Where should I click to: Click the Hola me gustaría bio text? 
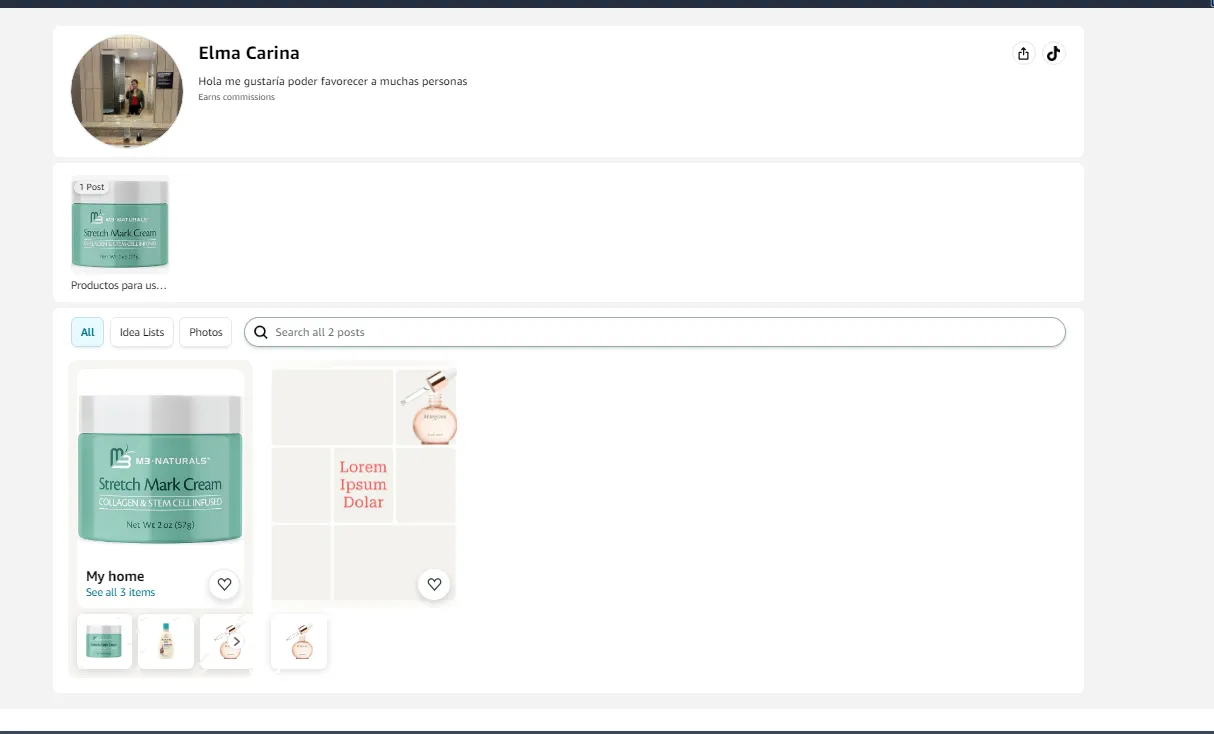(333, 81)
